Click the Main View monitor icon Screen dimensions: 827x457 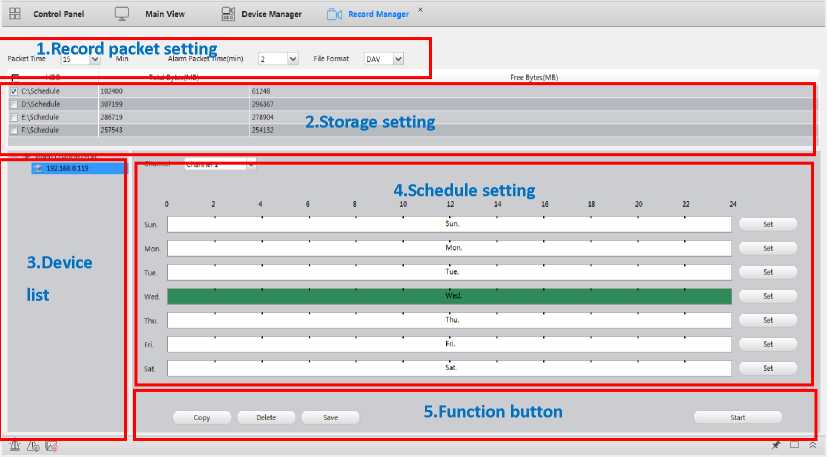coord(122,14)
